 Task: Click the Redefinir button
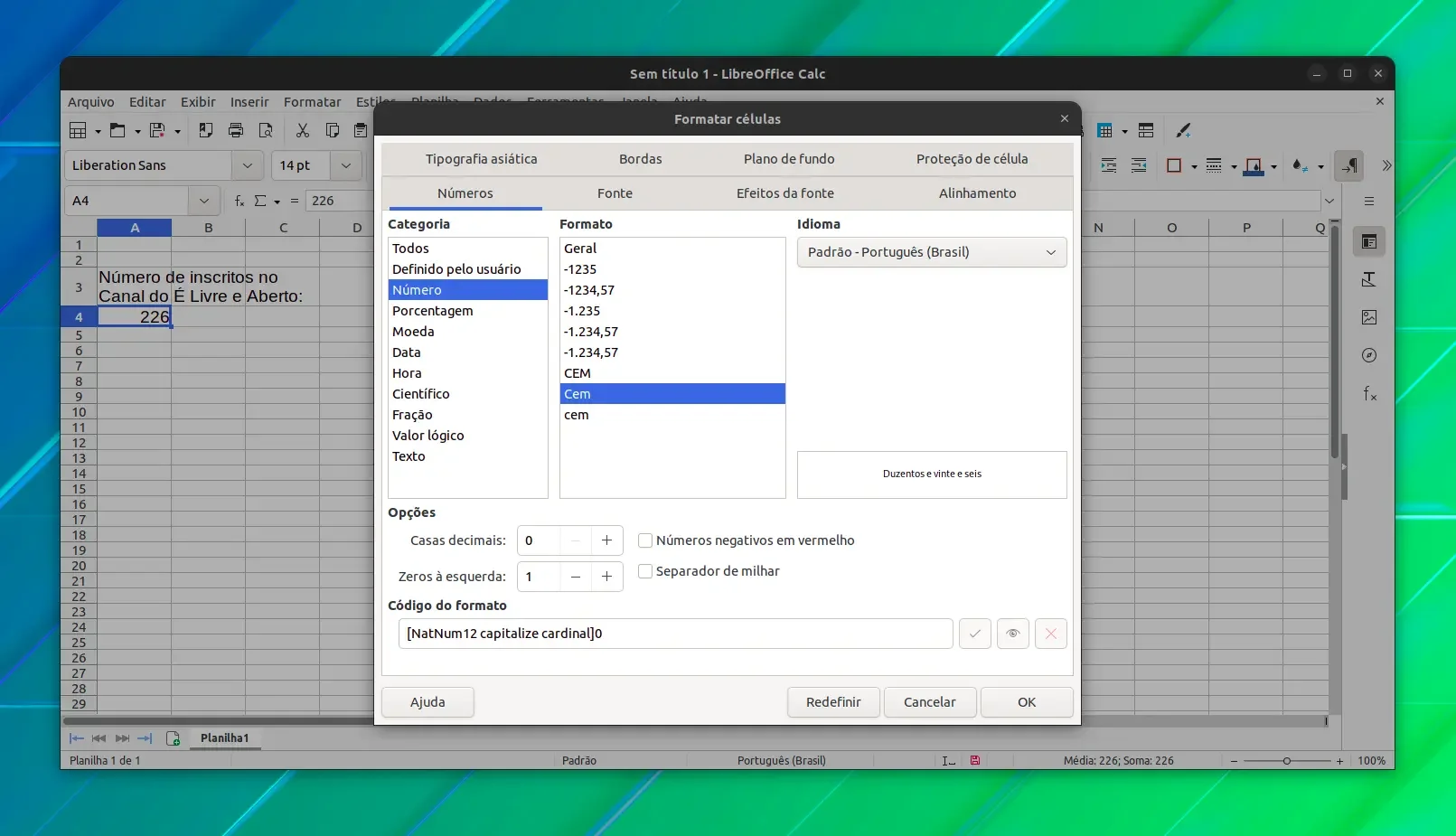833,702
